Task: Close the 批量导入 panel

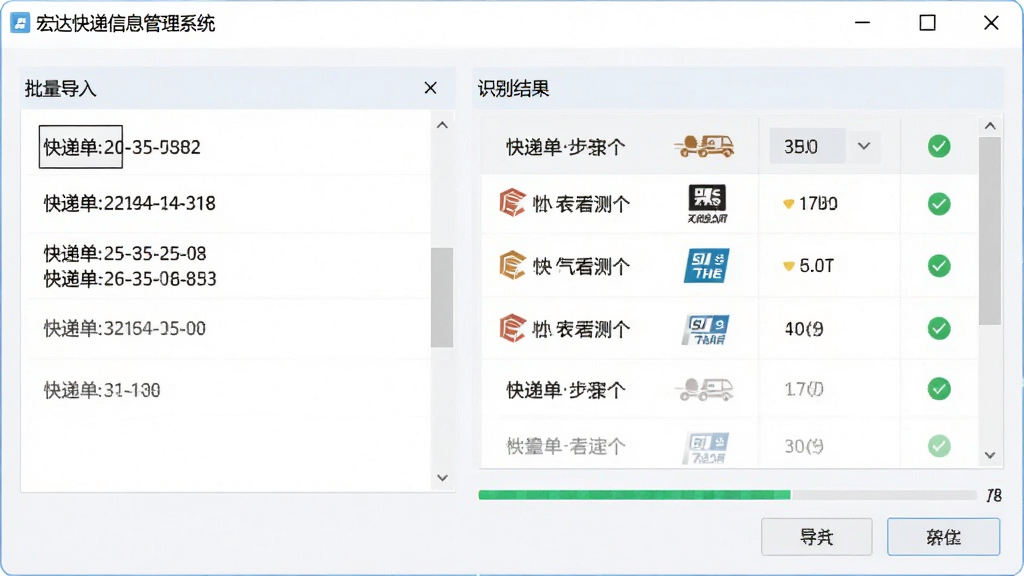Action: (x=430, y=88)
